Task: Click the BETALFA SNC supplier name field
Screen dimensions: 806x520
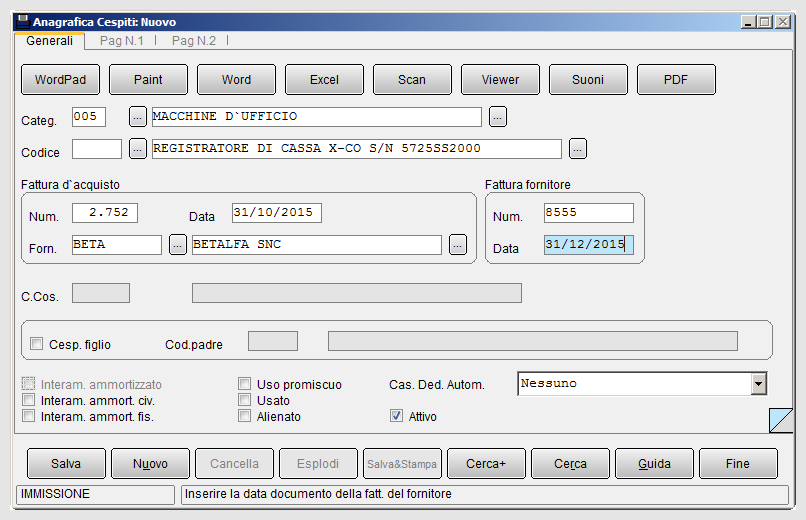Action: click(x=317, y=245)
